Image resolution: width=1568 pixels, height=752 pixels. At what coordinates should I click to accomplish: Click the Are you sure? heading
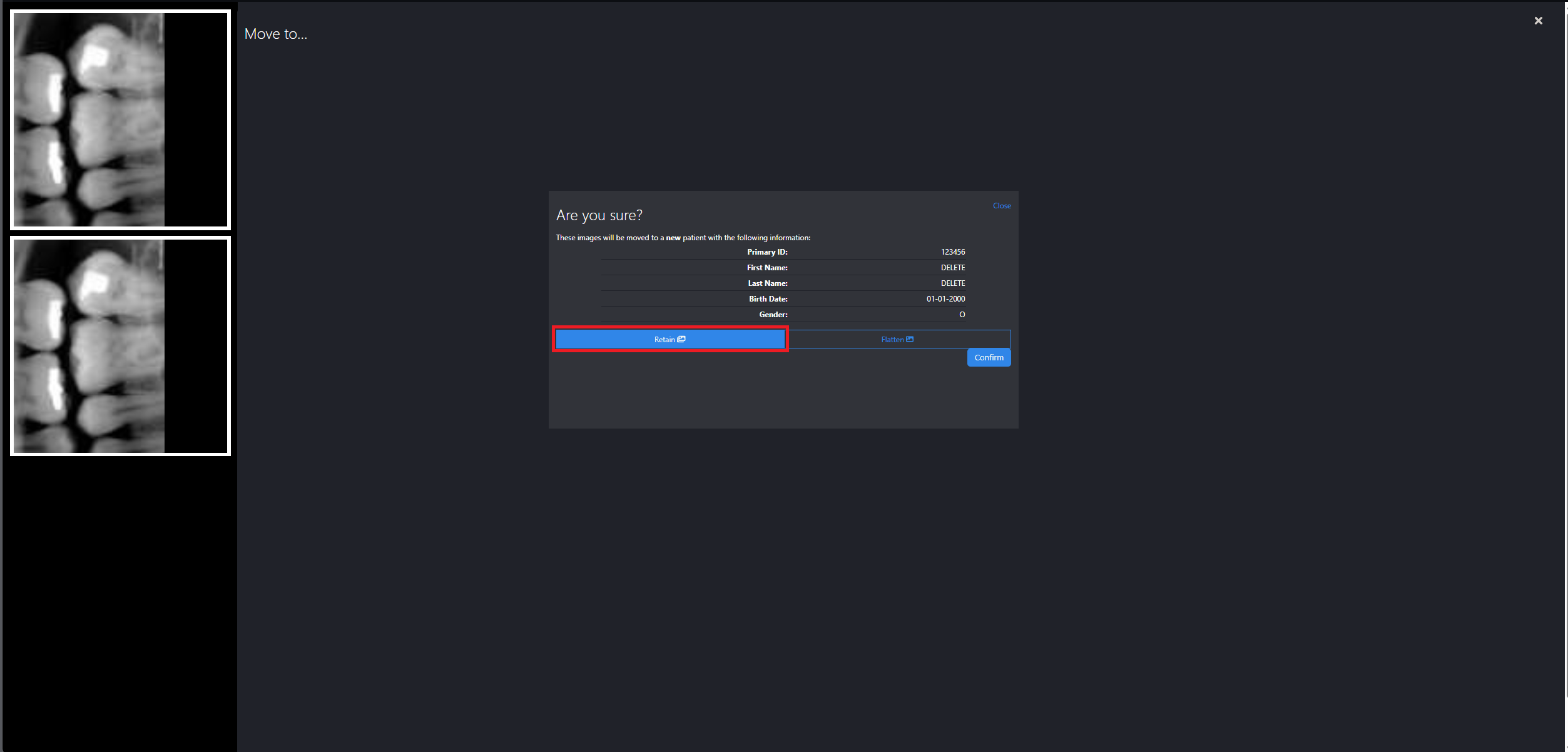coord(599,215)
